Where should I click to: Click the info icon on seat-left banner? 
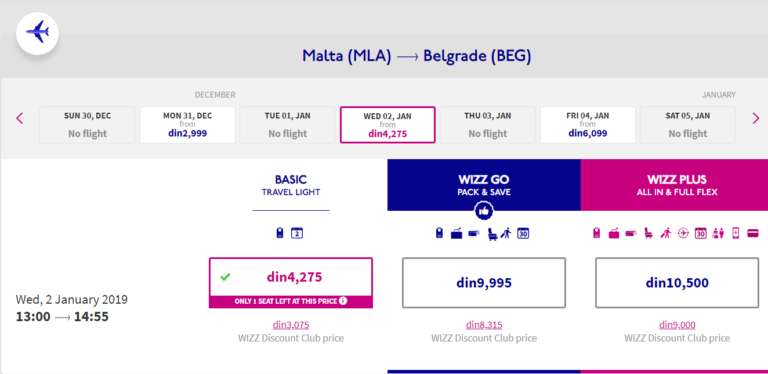(343, 301)
